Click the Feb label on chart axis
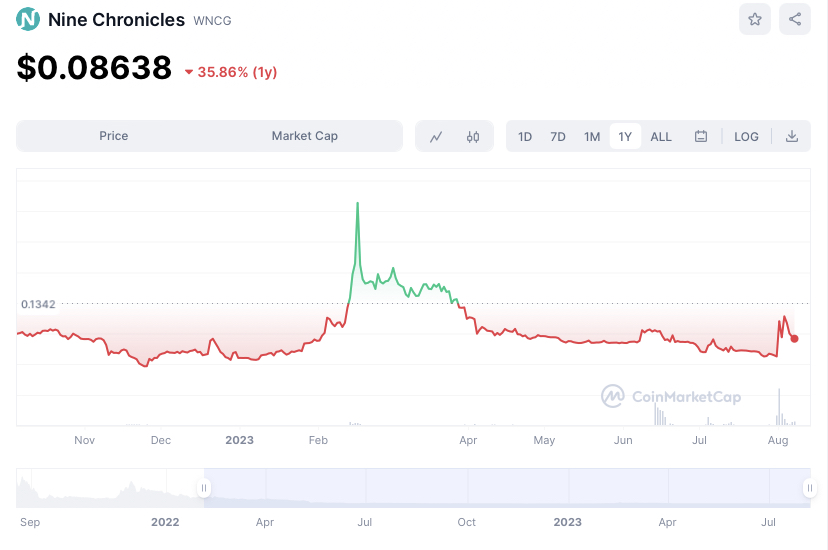Viewport: 828px width, 550px height. 318,440
